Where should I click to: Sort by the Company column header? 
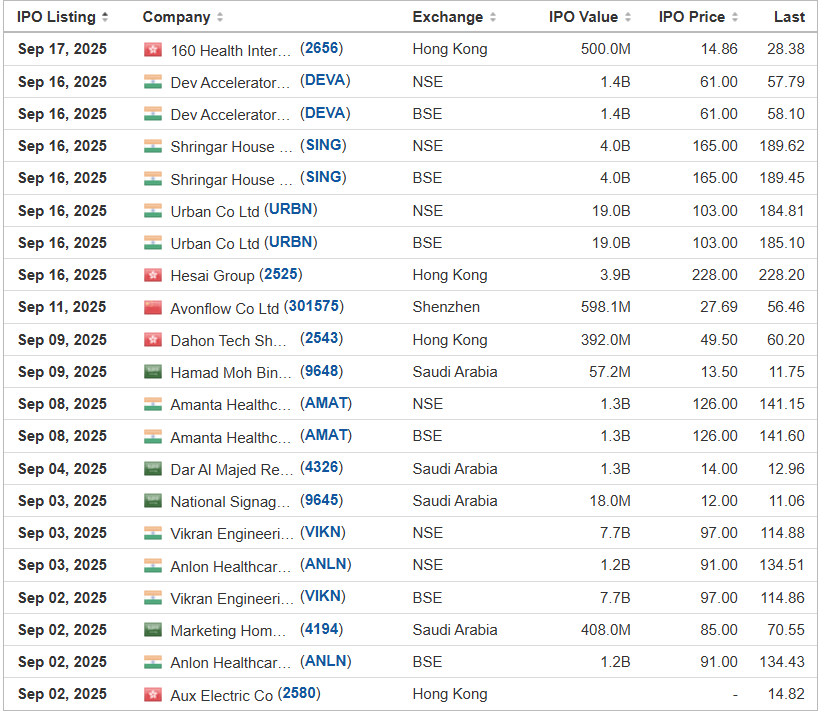183,17
